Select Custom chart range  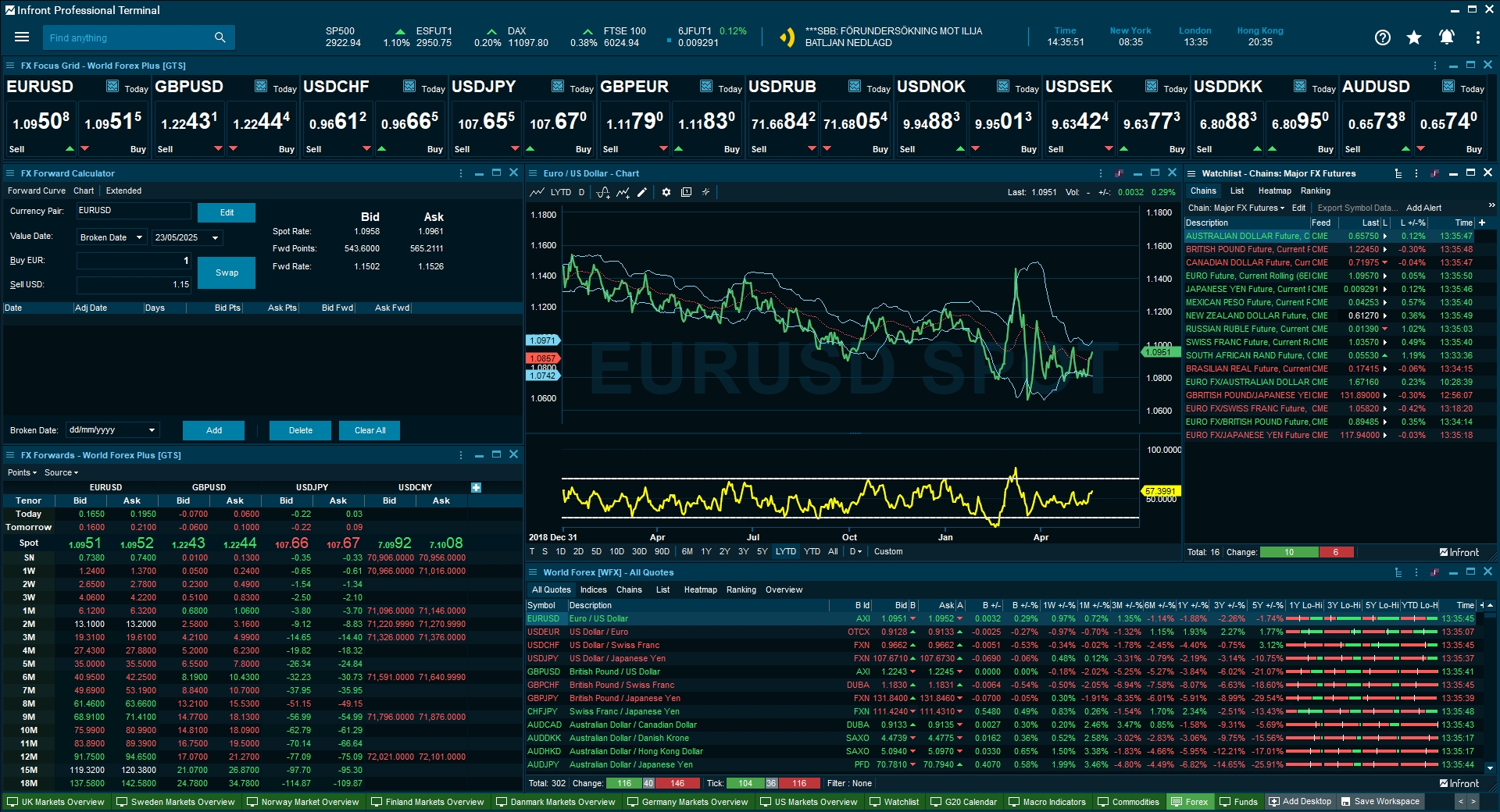888,551
